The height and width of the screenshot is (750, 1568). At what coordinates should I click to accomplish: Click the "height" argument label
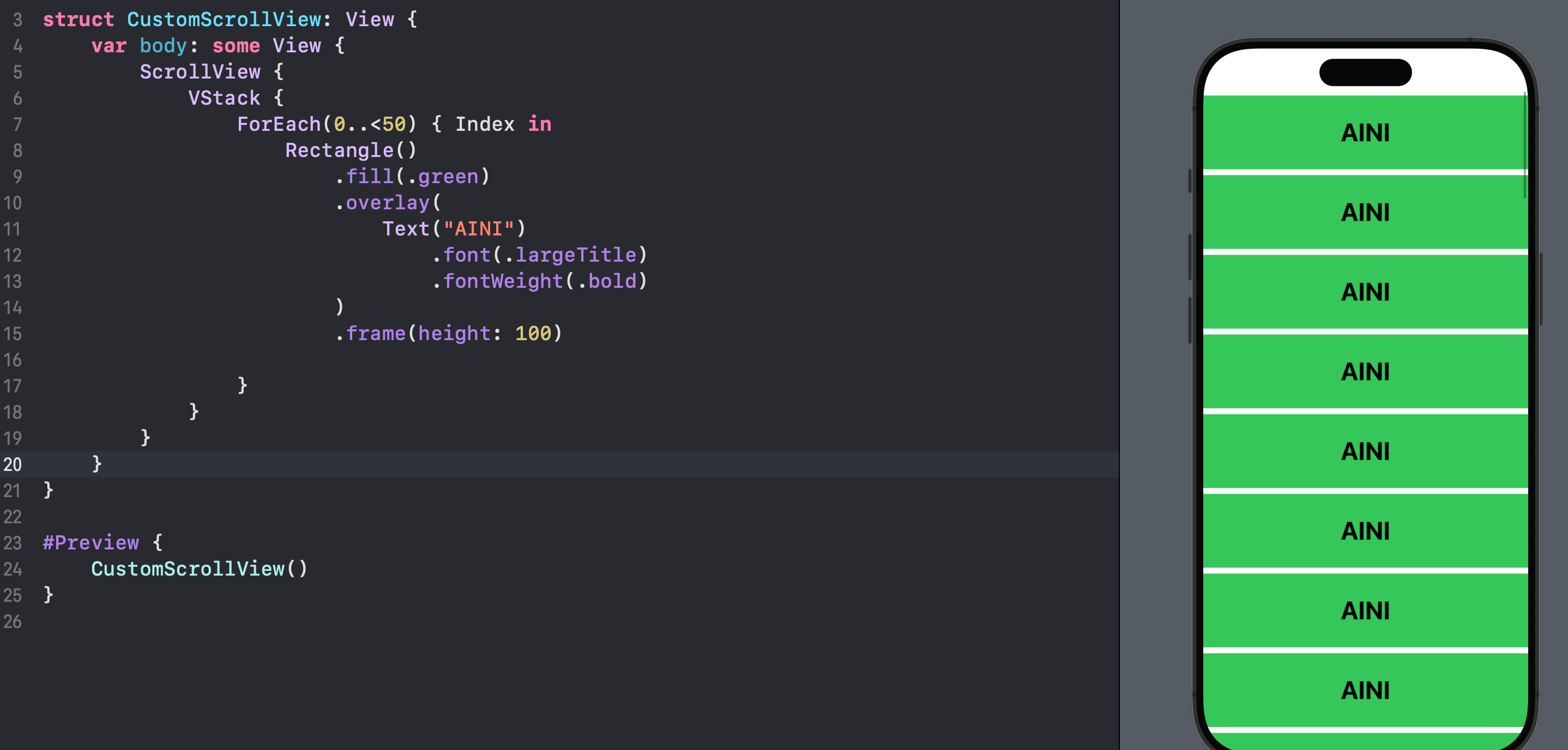pos(455,334)
